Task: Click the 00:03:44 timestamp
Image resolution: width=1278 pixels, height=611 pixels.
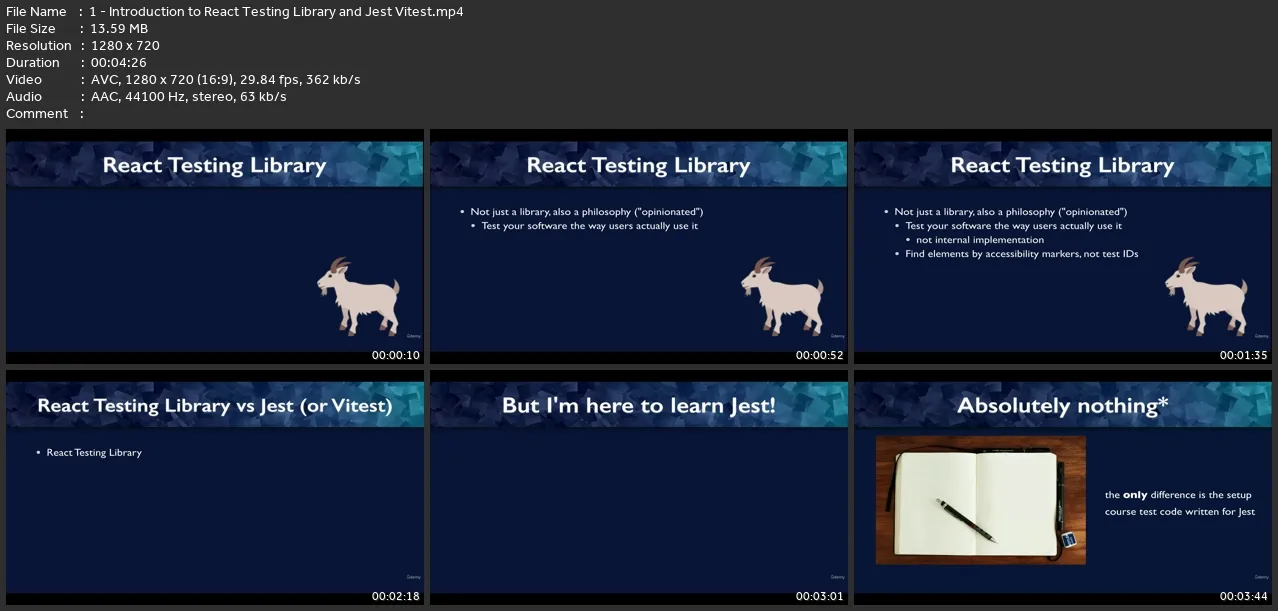Action: (1244, 596)
